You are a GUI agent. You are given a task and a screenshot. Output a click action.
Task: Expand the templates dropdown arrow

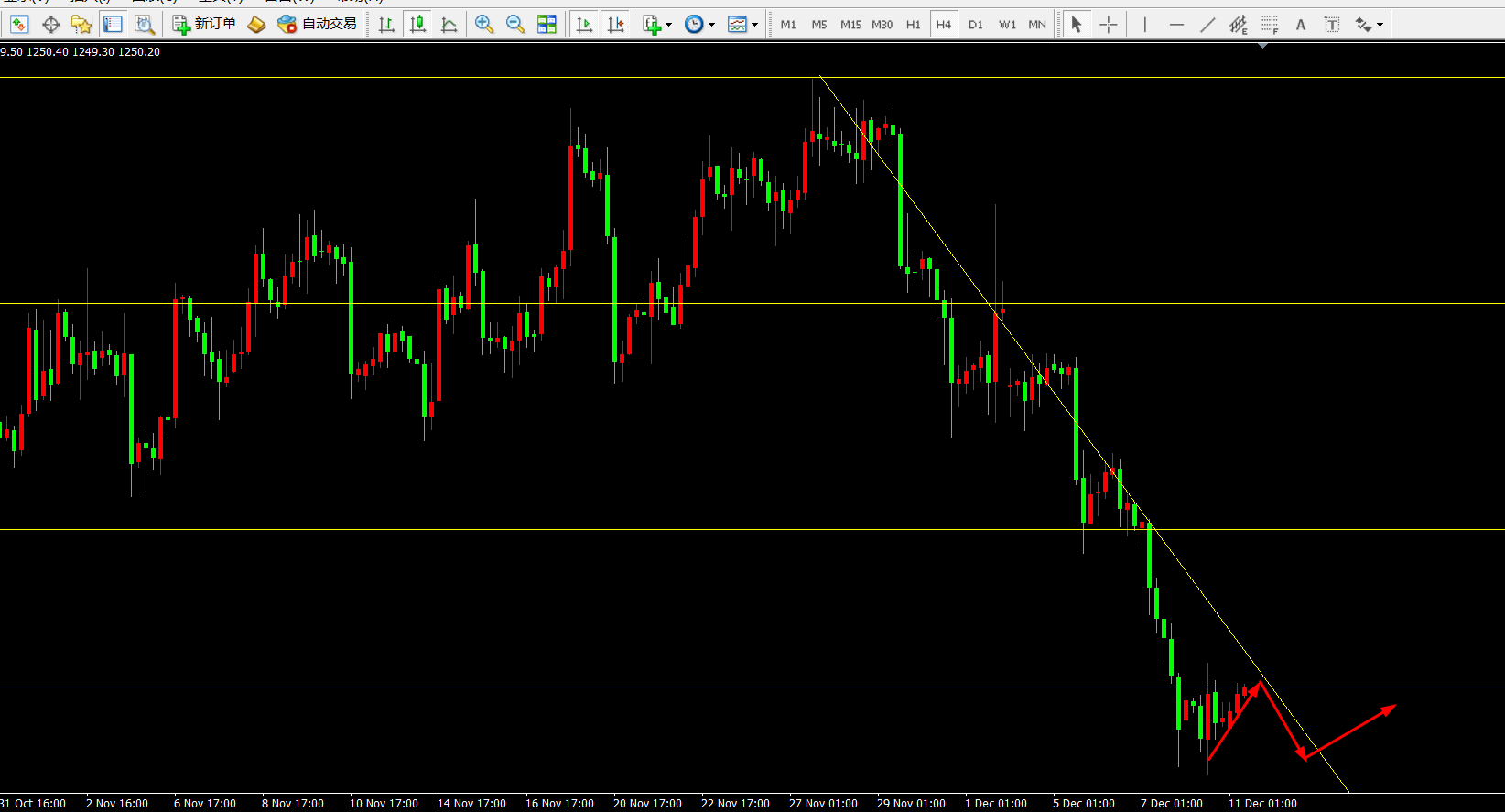point(754,25)
